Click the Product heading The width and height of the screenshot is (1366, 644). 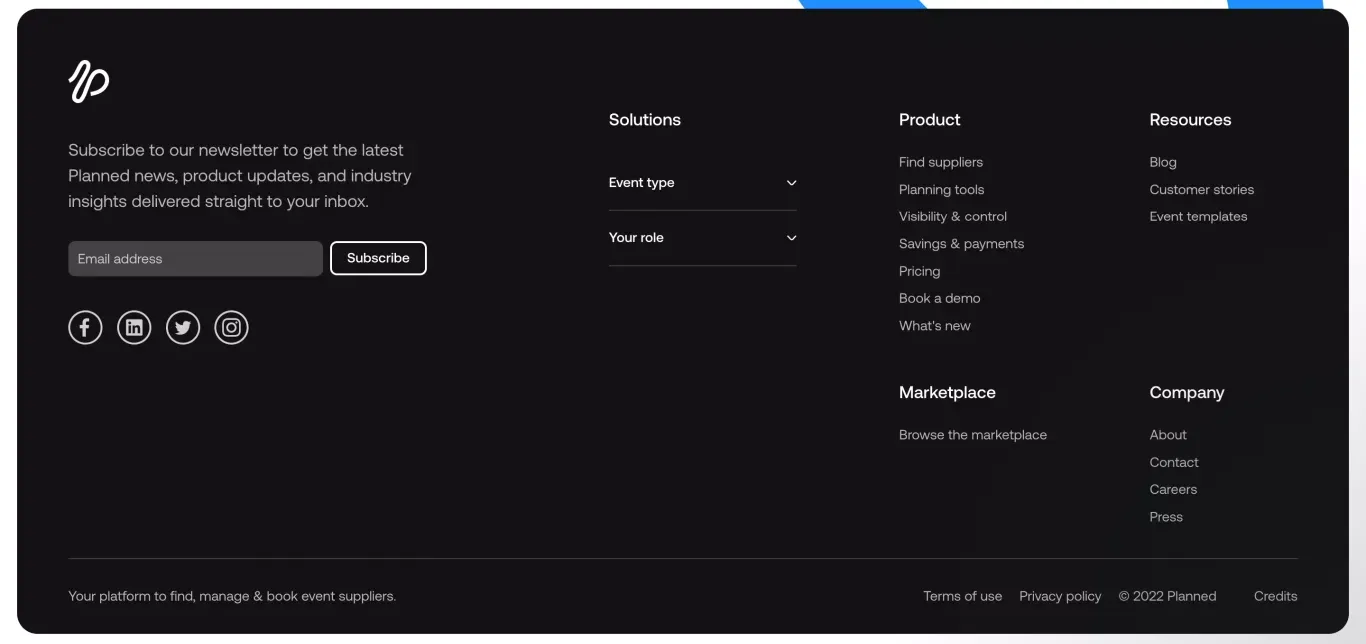coord(929,119)
